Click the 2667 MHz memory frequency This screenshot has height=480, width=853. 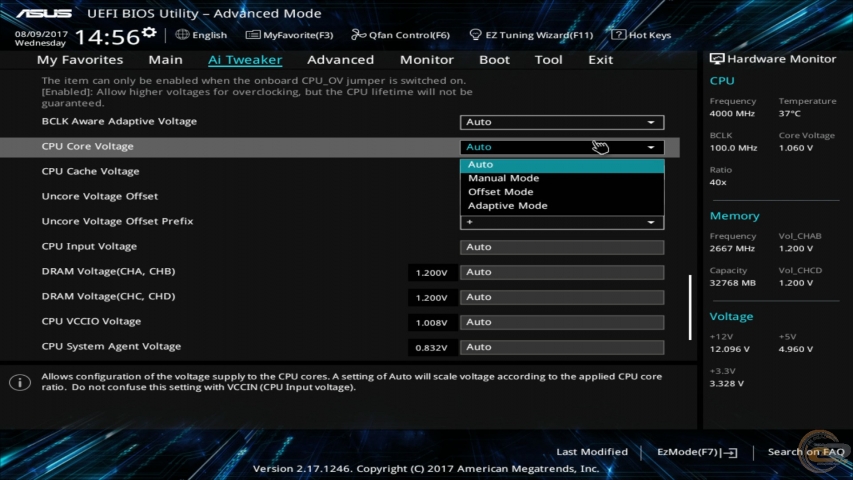tap(732, 249)
